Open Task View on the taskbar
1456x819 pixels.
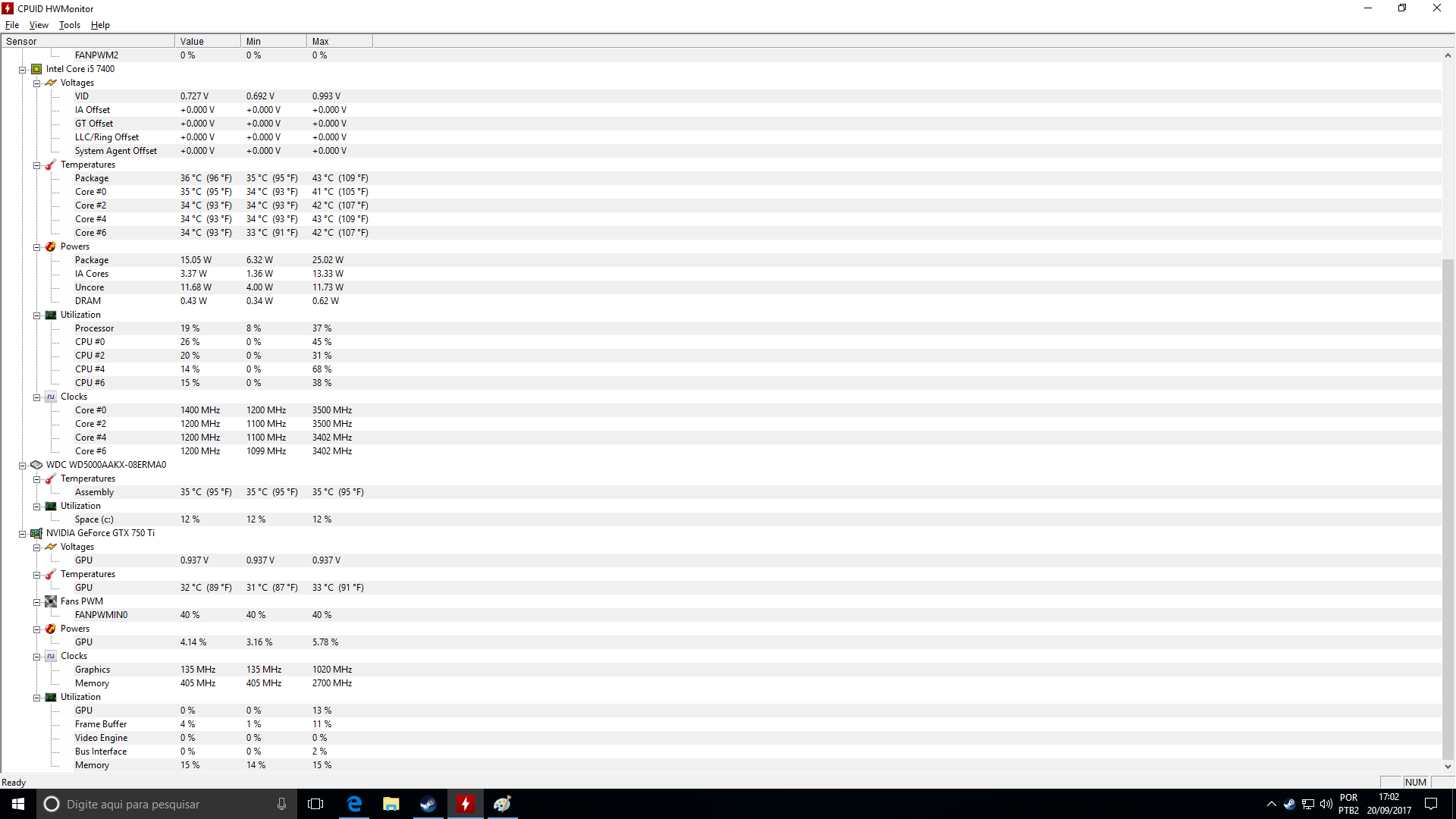[315, 804]
